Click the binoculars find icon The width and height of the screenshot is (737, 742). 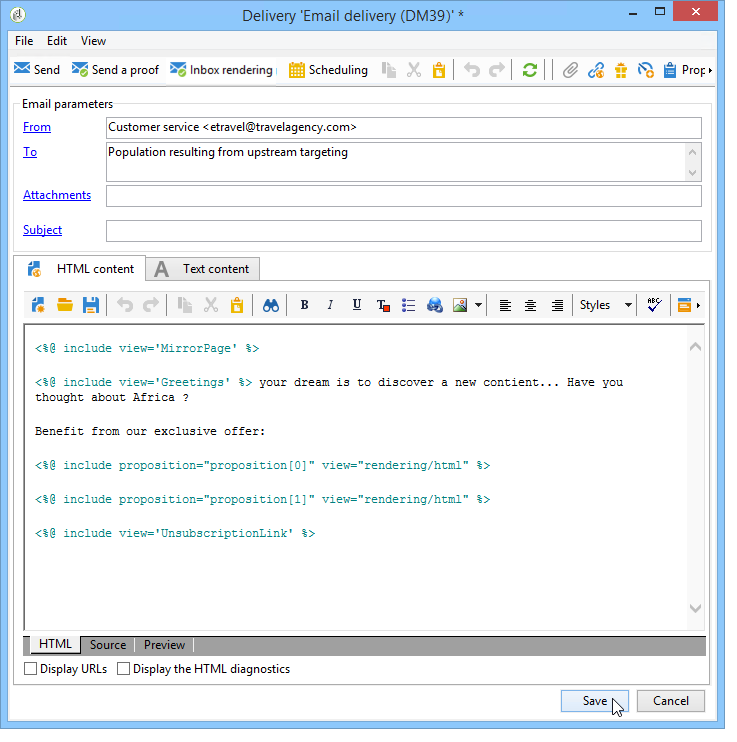tap(271, 305)
